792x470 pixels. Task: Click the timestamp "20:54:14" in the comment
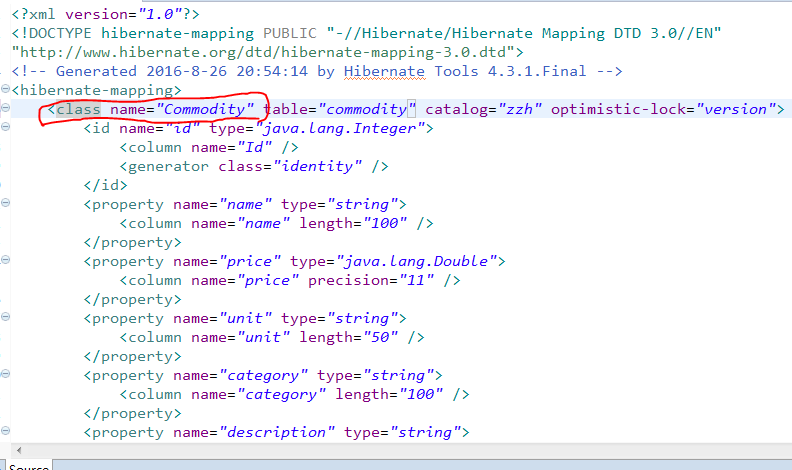tap(272, 72)
